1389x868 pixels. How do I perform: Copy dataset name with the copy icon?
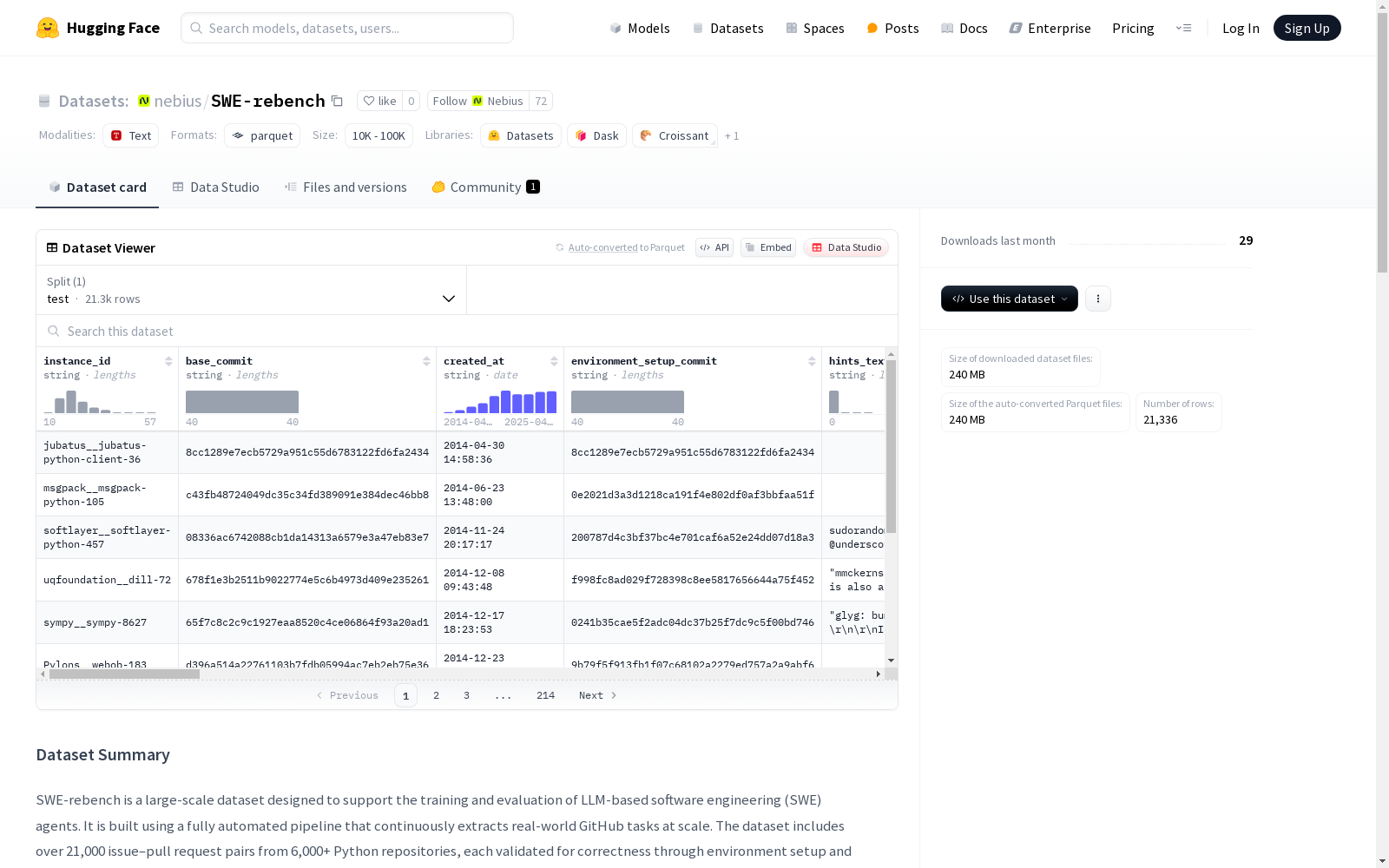337,101
